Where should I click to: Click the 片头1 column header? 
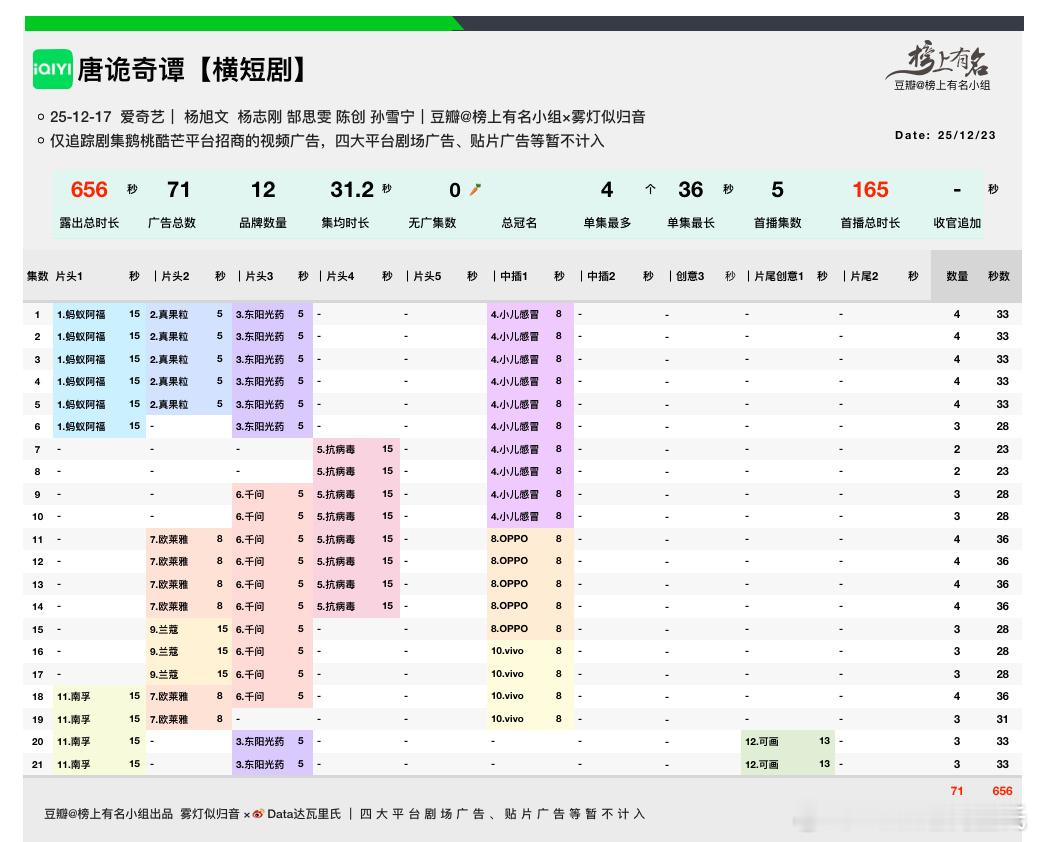coord(69,276)
